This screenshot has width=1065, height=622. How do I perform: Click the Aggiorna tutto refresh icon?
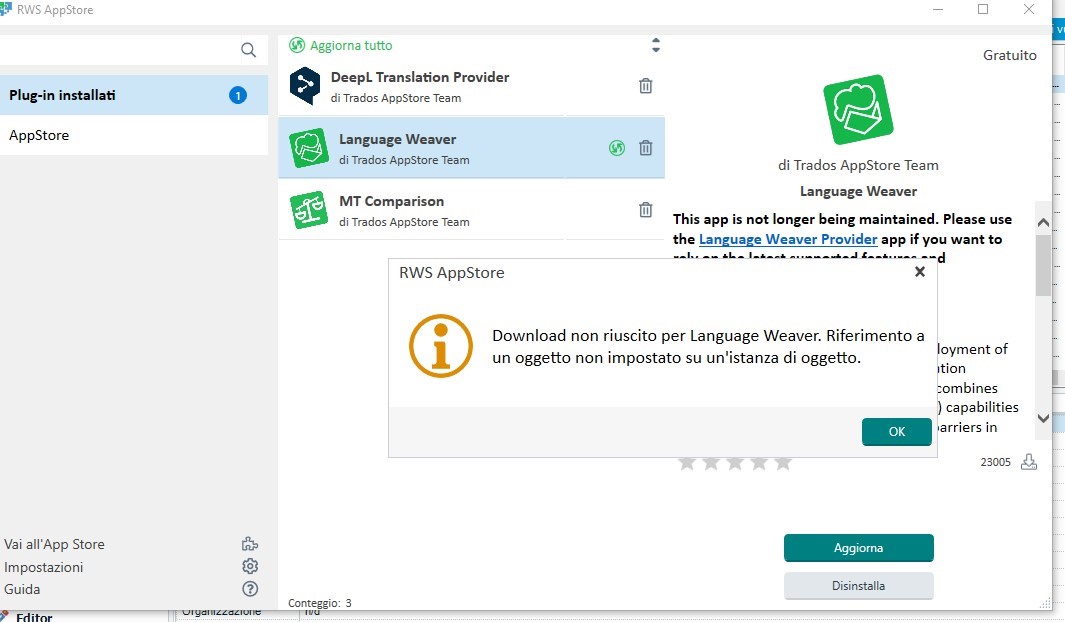point(297,45)
